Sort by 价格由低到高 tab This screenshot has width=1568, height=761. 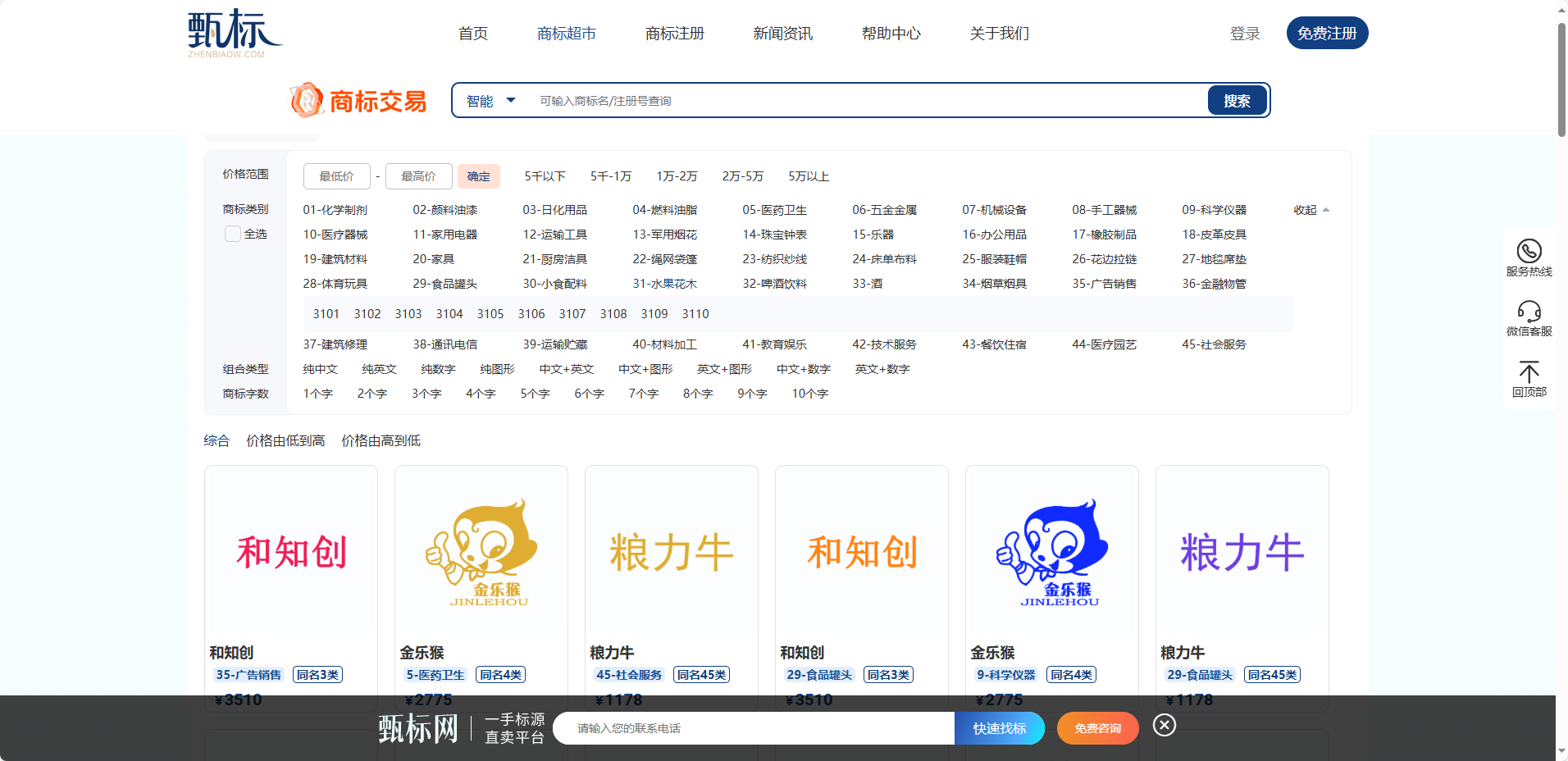(x=285, y=441)
